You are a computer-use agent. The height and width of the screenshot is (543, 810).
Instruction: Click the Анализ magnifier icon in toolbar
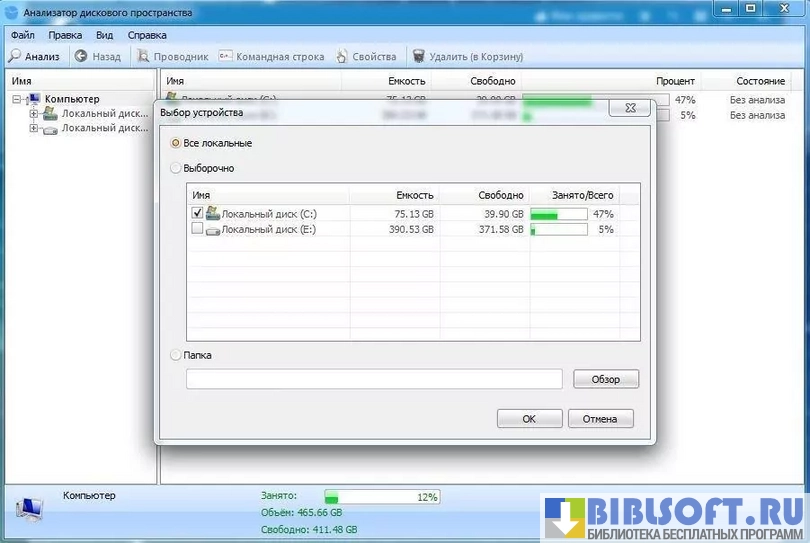pos(15,57)
